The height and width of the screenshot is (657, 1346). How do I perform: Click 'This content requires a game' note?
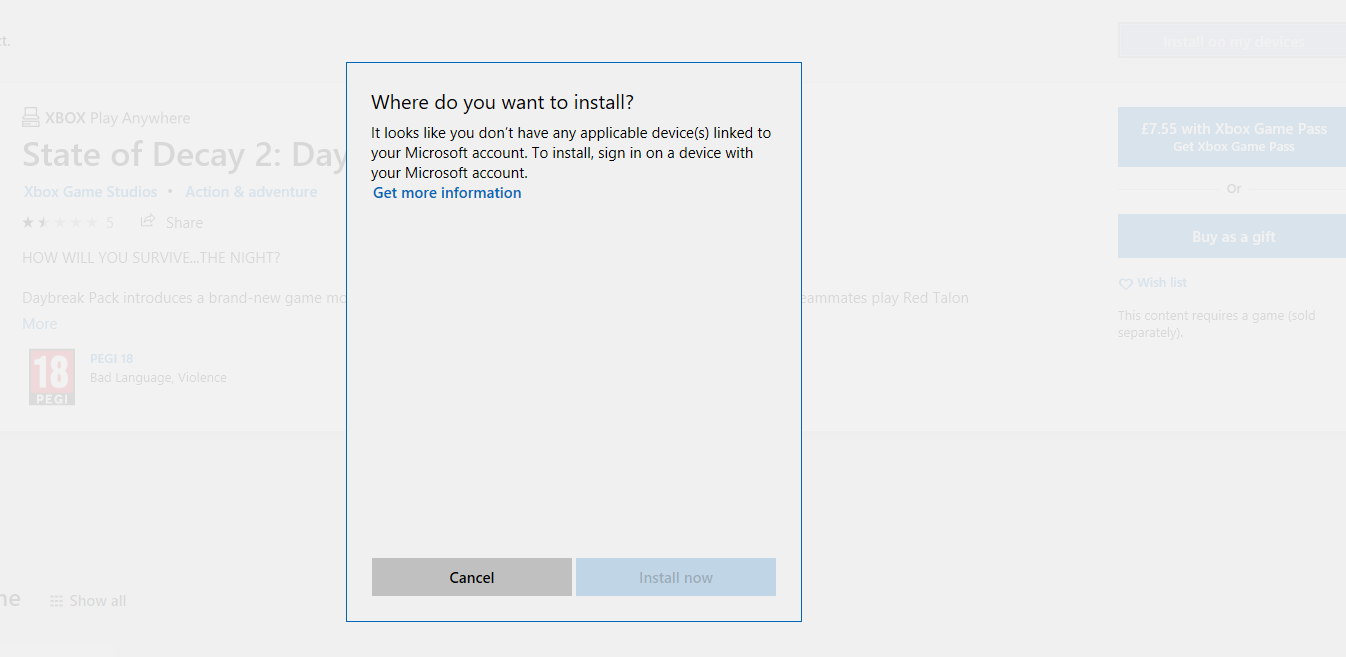1217,324
